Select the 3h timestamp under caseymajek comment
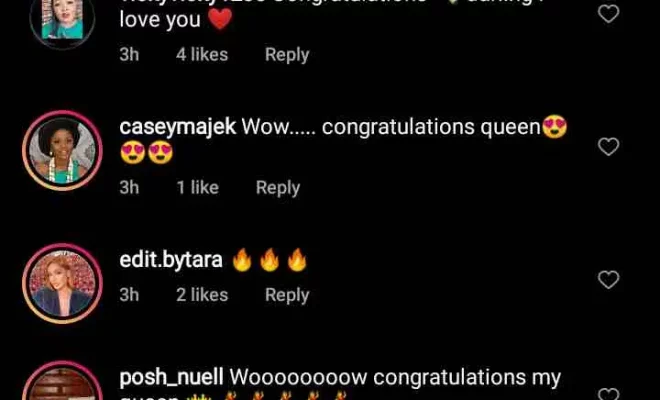660x400 pixels. click(x=129, y=188)
